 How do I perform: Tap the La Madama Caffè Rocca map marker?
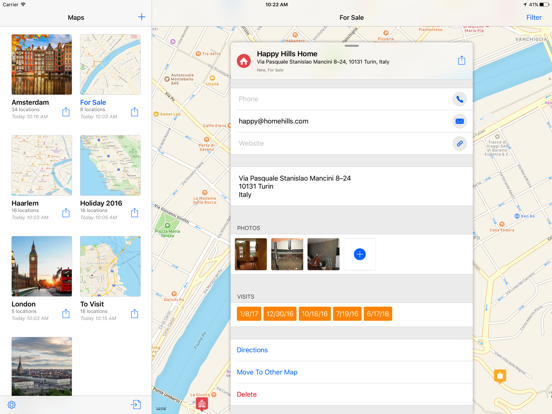click(205, 193)
